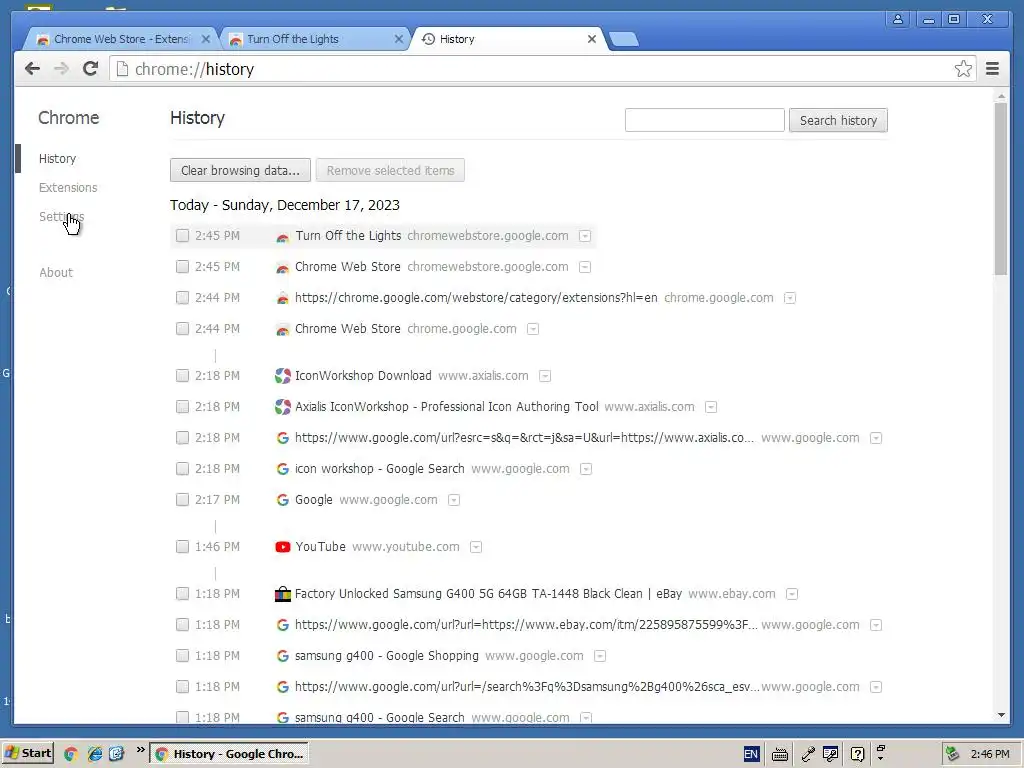The height and width of the screenshot is (768, 1024).
Task: Open dropdown for Axialis IconWorkshop Professional entry
Action: click(x=711, y=407)
